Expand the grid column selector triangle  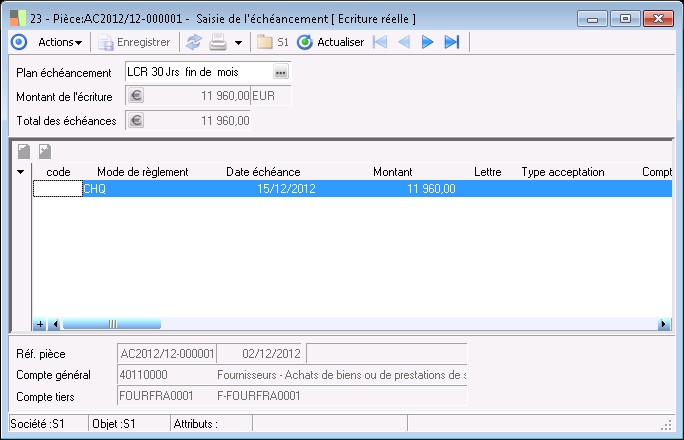(x=21, y=172)
